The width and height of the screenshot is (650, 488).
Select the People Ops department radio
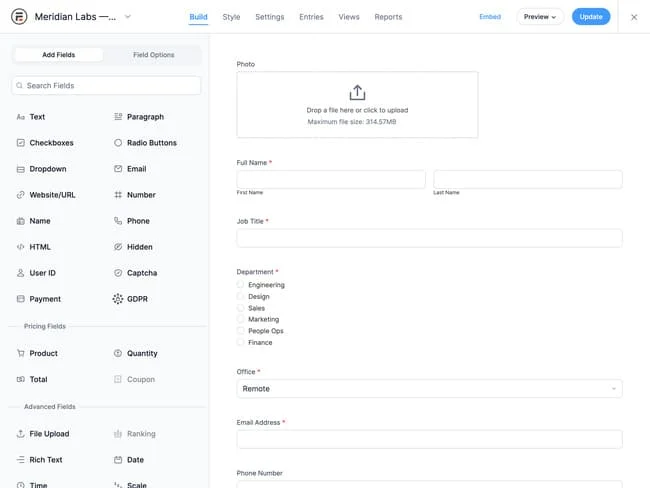[x=240, y=330]
